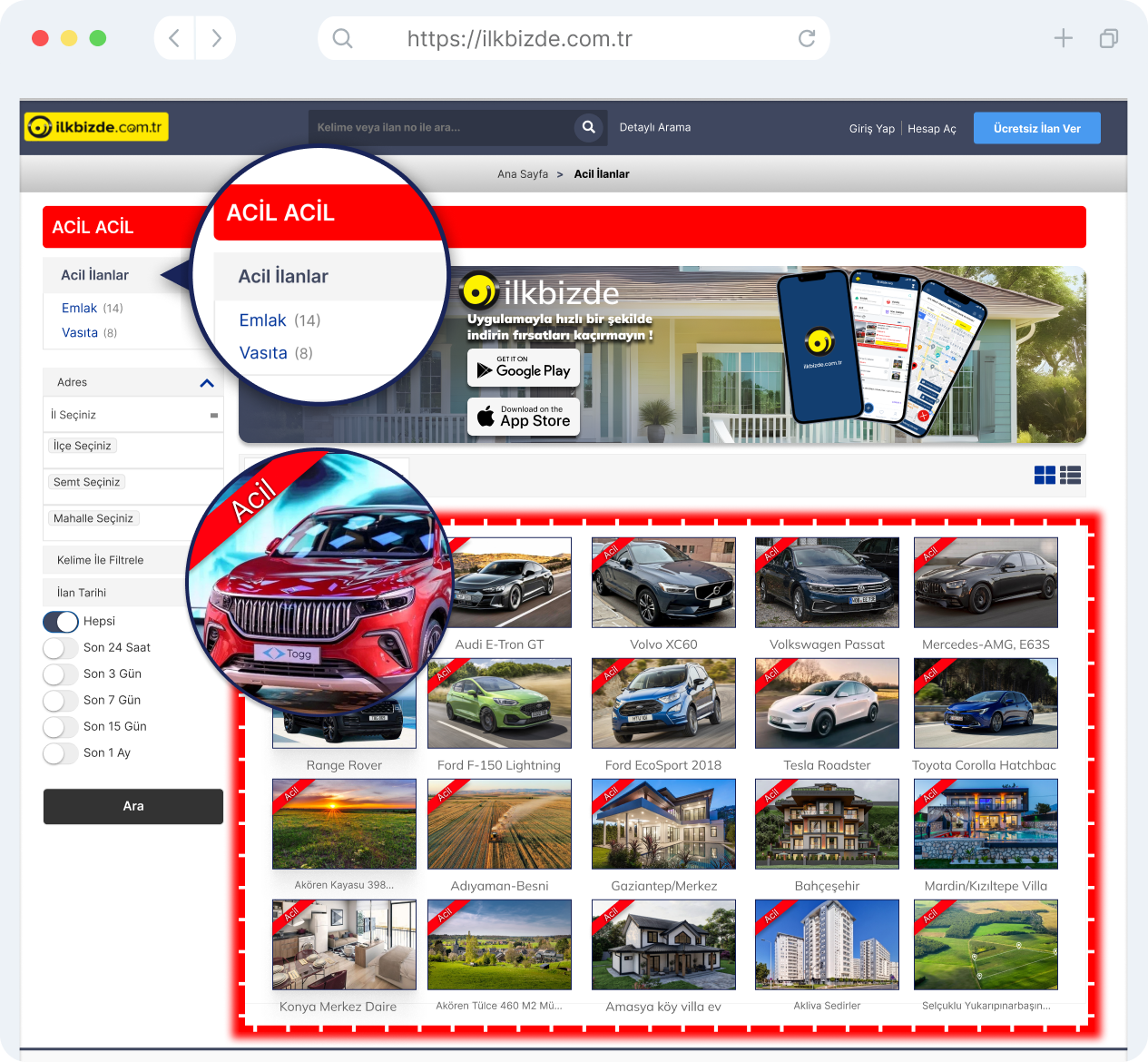Image resolution: width=1148 pixels, height=1062 pixels.
Task: Open the Selçuklu Yukarıpınarbaşı listing
Action: tap(986, 945)
